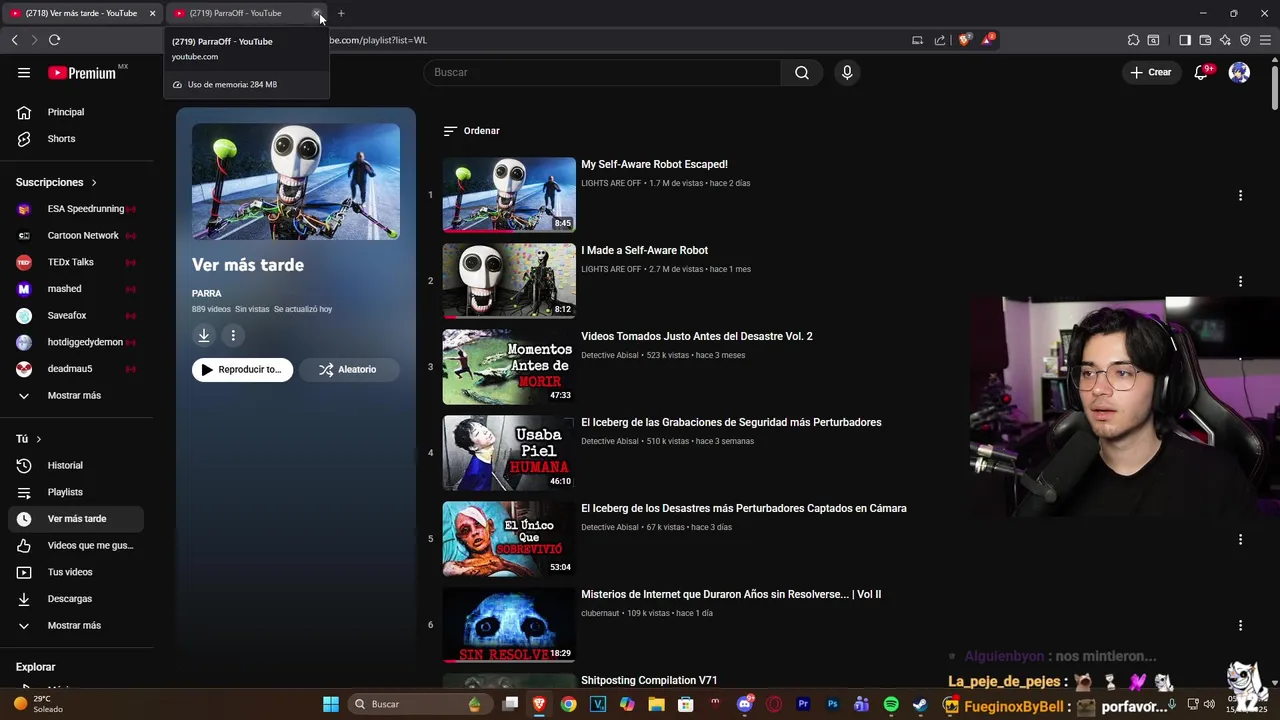This screenshot has height=720, width=1280.
Task: Expand Mostrar más under subscriptions
Action: tap(72, 395)
